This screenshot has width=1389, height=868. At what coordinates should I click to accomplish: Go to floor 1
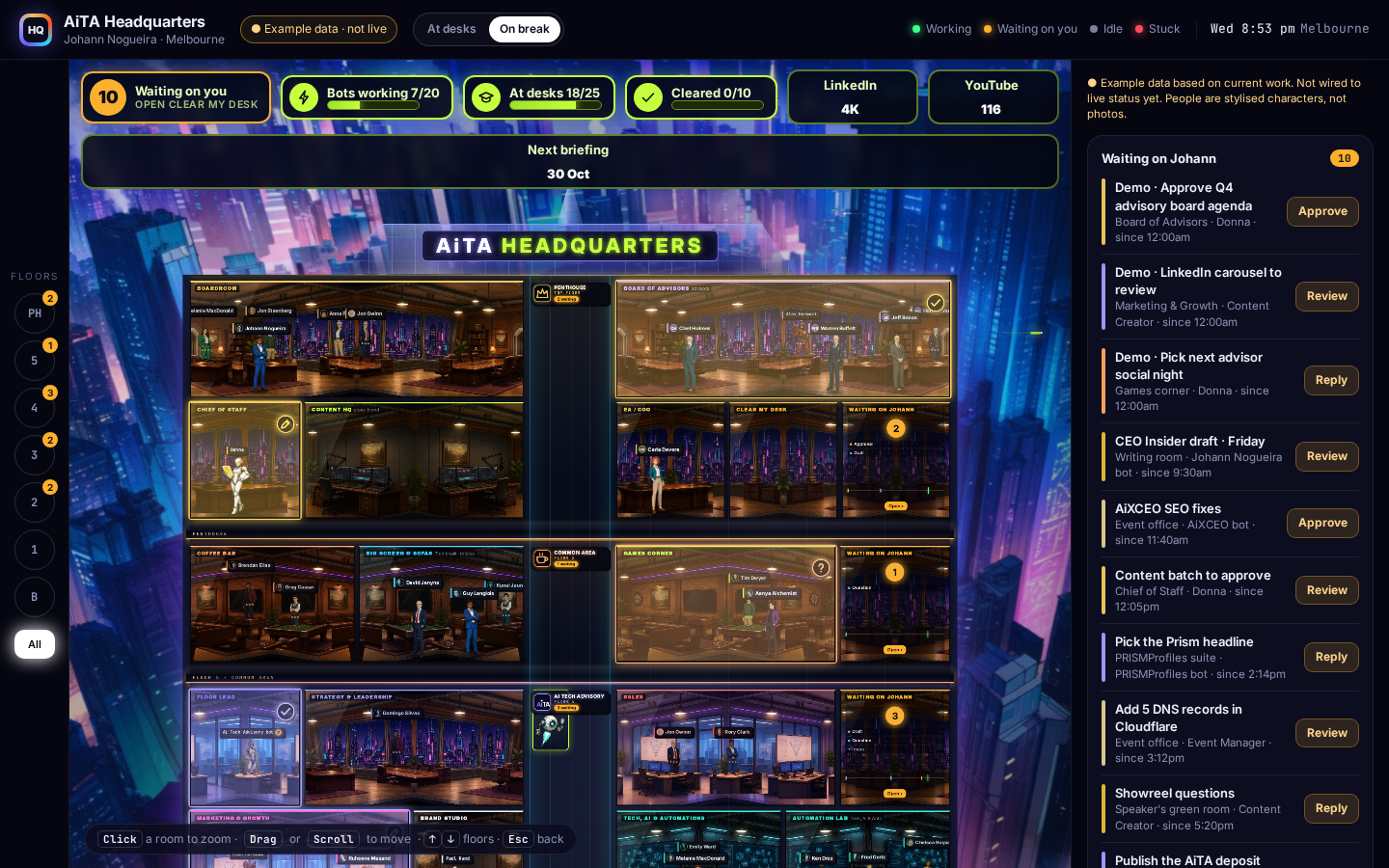(35, 550)
